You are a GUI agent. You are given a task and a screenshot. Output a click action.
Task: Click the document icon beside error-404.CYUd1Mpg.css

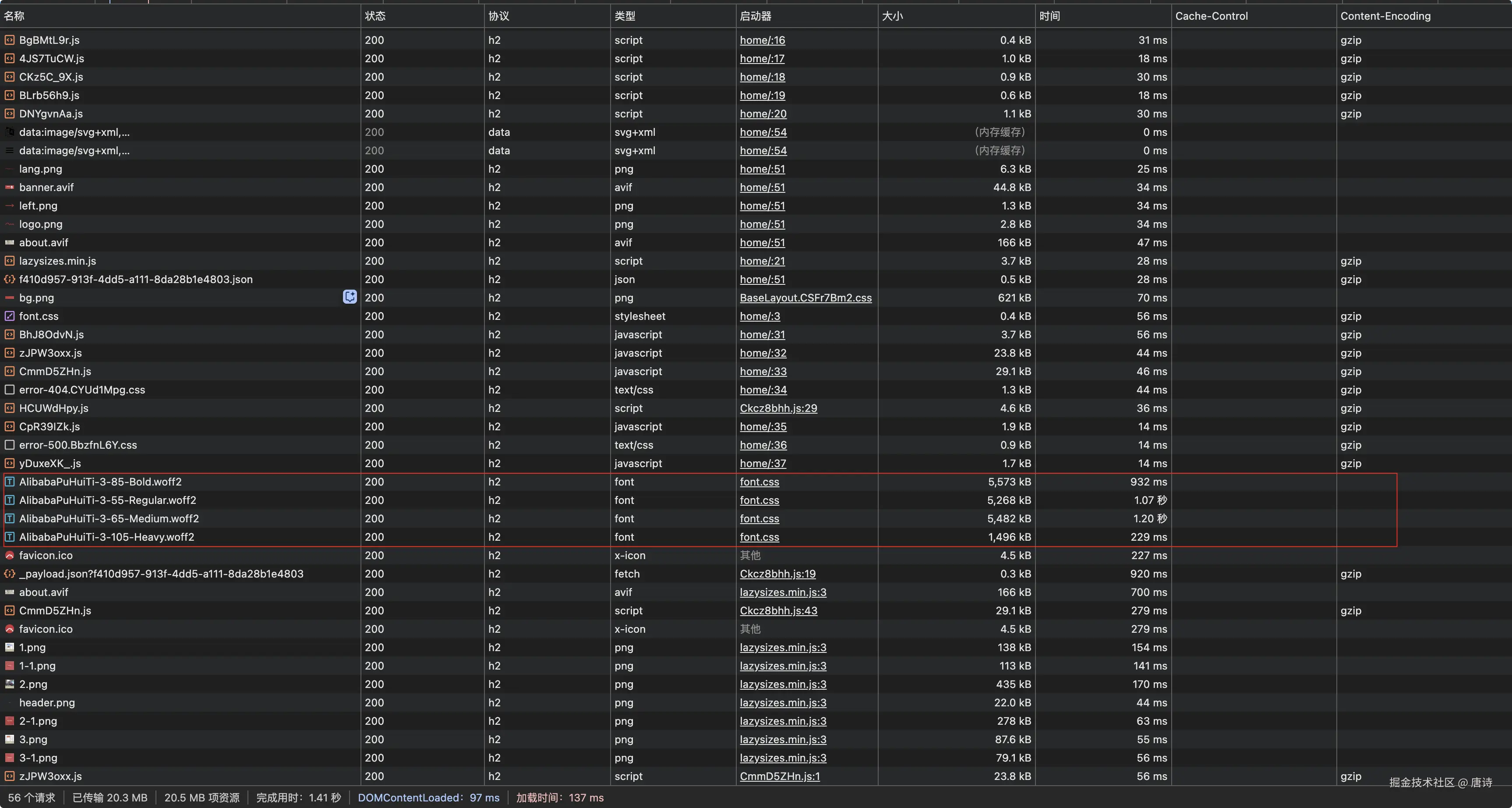coord(9,390)
